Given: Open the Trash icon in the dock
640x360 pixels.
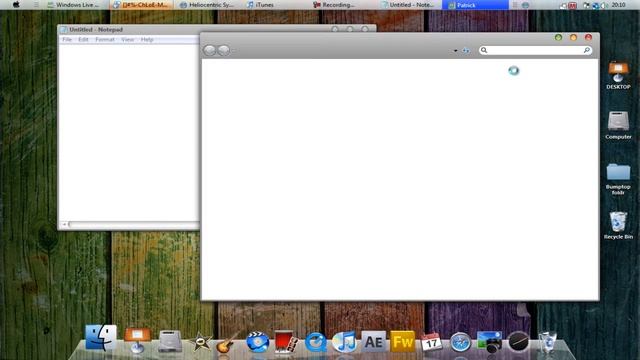Looking at the screenshot, I should pos(547,341).
